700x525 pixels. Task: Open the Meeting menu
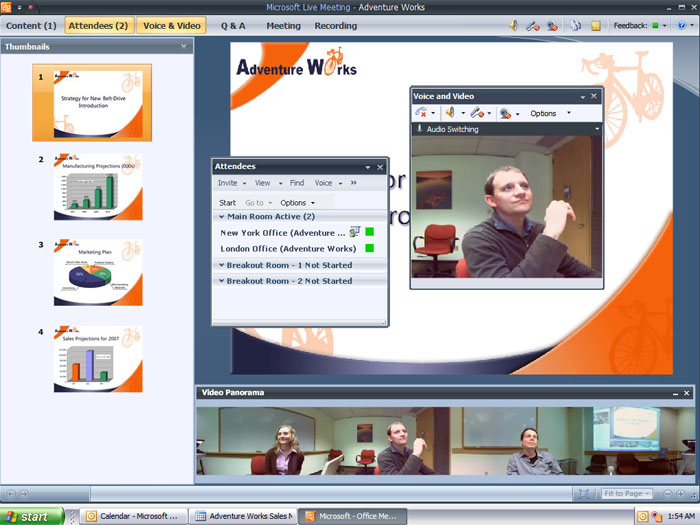[283, 26]
